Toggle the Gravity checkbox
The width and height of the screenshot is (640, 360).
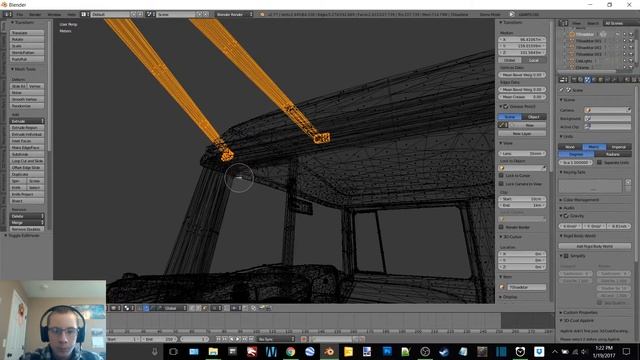(x=567, y=216)
